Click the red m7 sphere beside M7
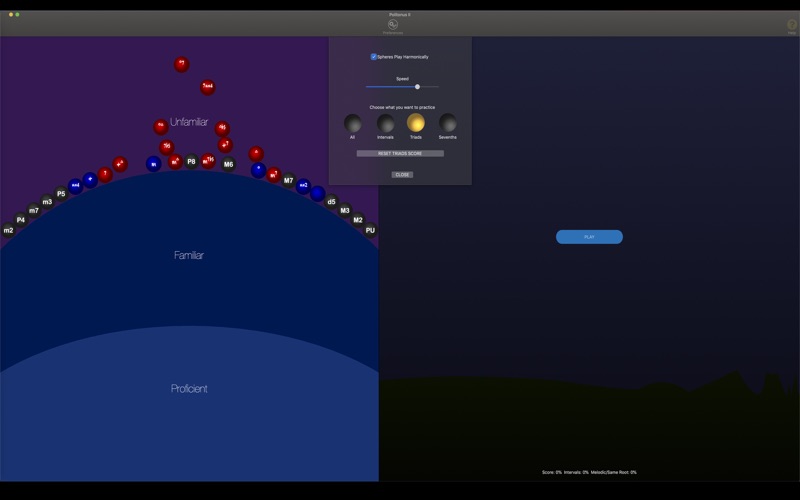This screenshot has width=800, height=500. 274,175
